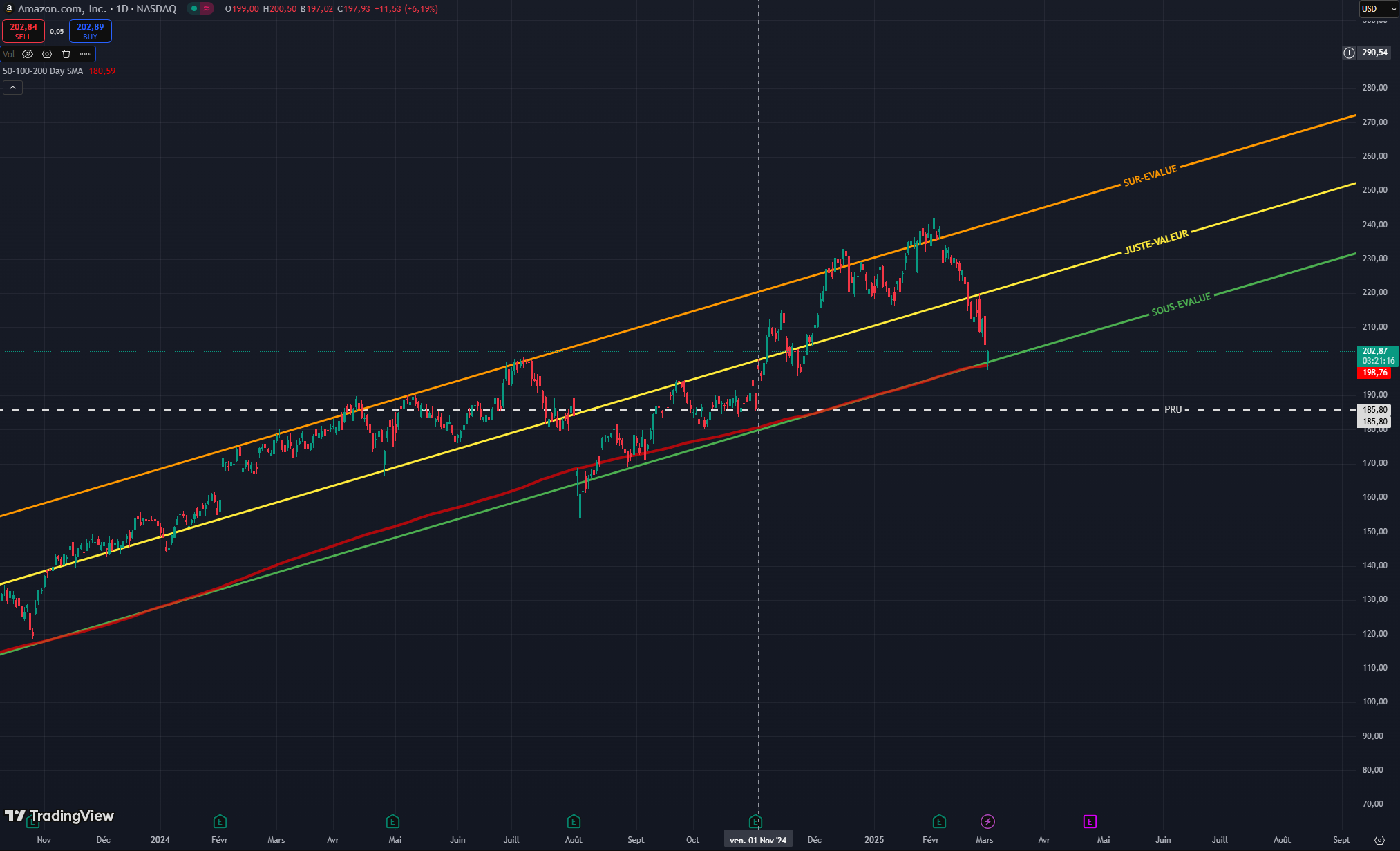Viewport: 1400px width, 851px height.
Task: Click the SELL 202,84 button
Action: tap(23, 31)
